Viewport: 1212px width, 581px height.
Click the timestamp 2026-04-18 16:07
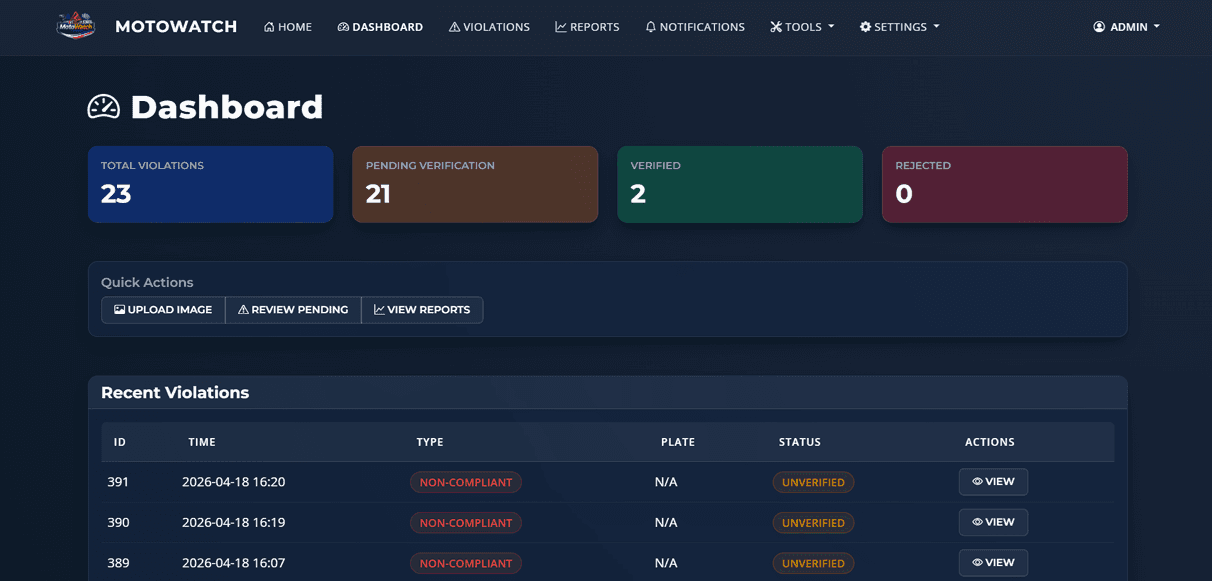[233, 563]
